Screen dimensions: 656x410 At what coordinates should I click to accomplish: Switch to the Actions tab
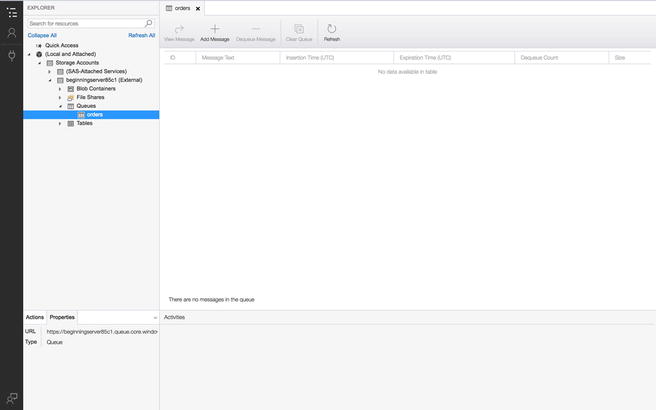(35, 317)
